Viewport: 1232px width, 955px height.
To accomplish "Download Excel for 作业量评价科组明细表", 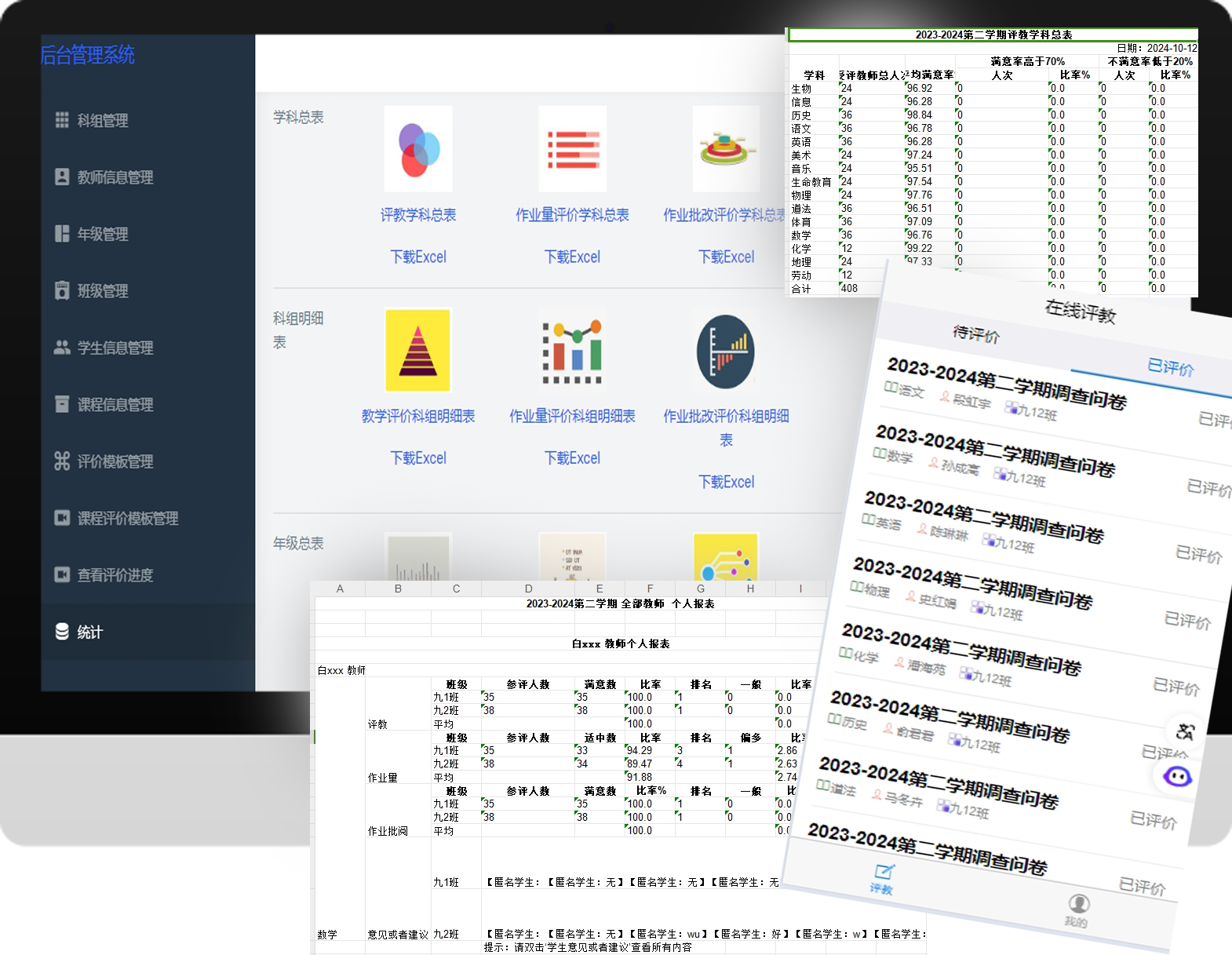I will (x=572, y=457).
